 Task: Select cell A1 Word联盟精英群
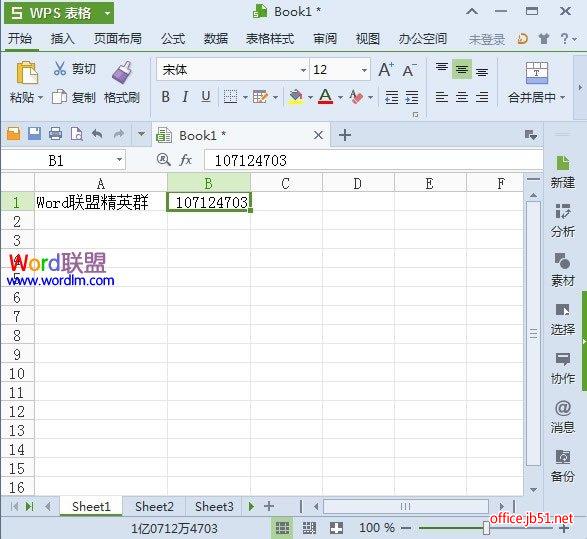click(101, 202)
